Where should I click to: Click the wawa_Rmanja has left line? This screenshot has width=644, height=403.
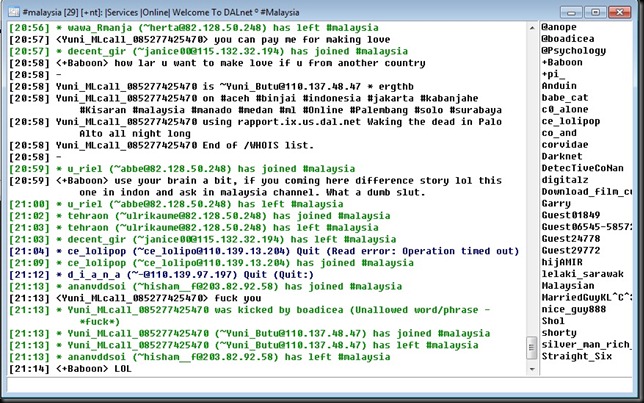click(194, 28)
